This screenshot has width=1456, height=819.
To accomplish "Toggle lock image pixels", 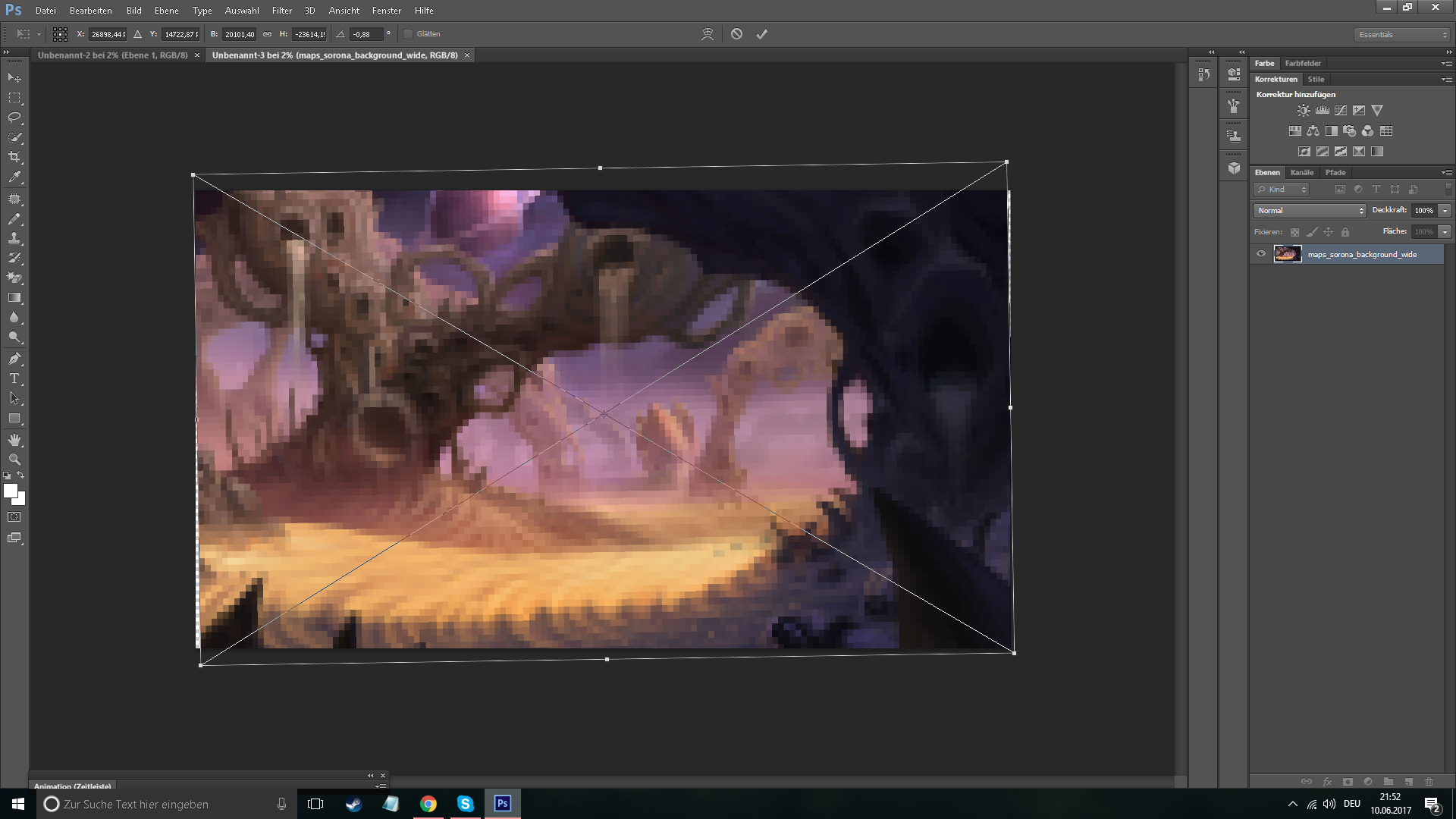I will tap(1312, 232).
